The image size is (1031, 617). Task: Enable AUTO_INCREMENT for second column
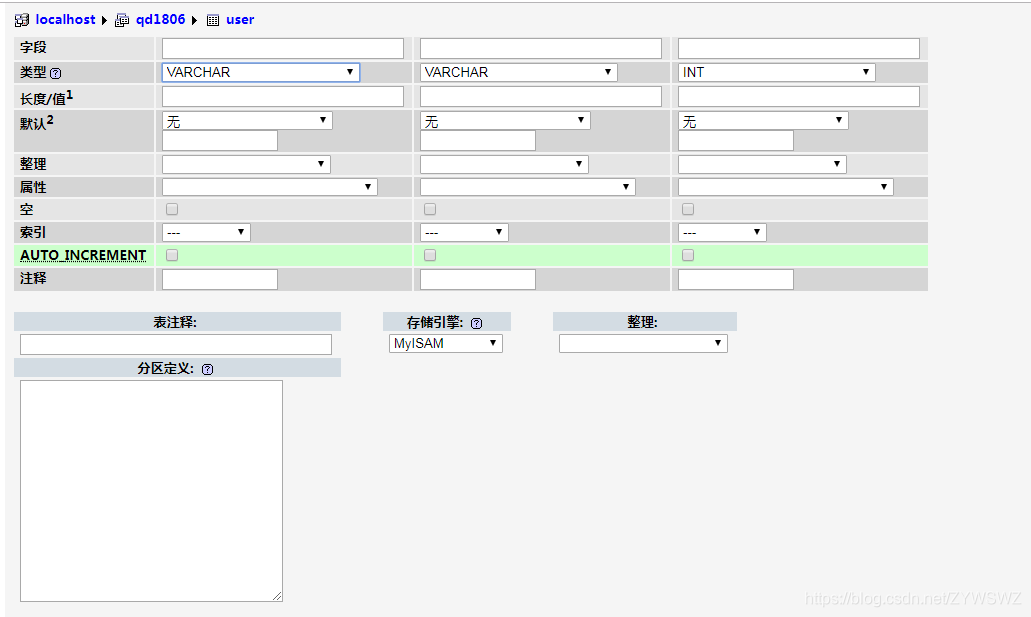coord(430,255)
